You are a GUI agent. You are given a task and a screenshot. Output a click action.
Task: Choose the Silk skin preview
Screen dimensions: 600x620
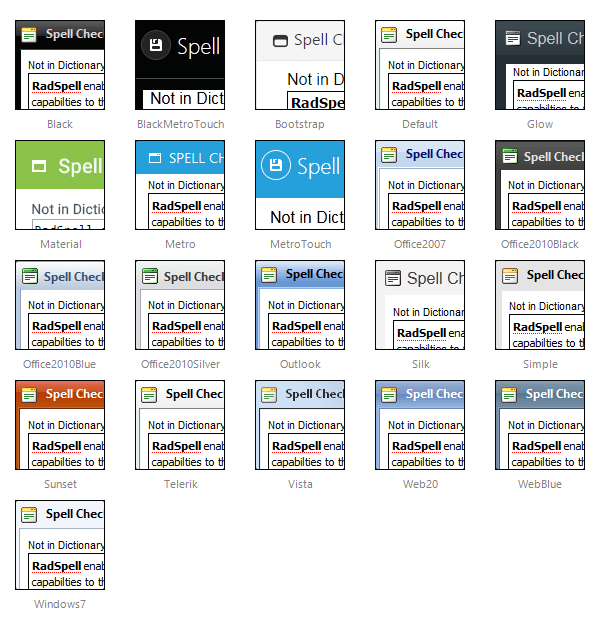pyautogui.click(x=420, y=305)
